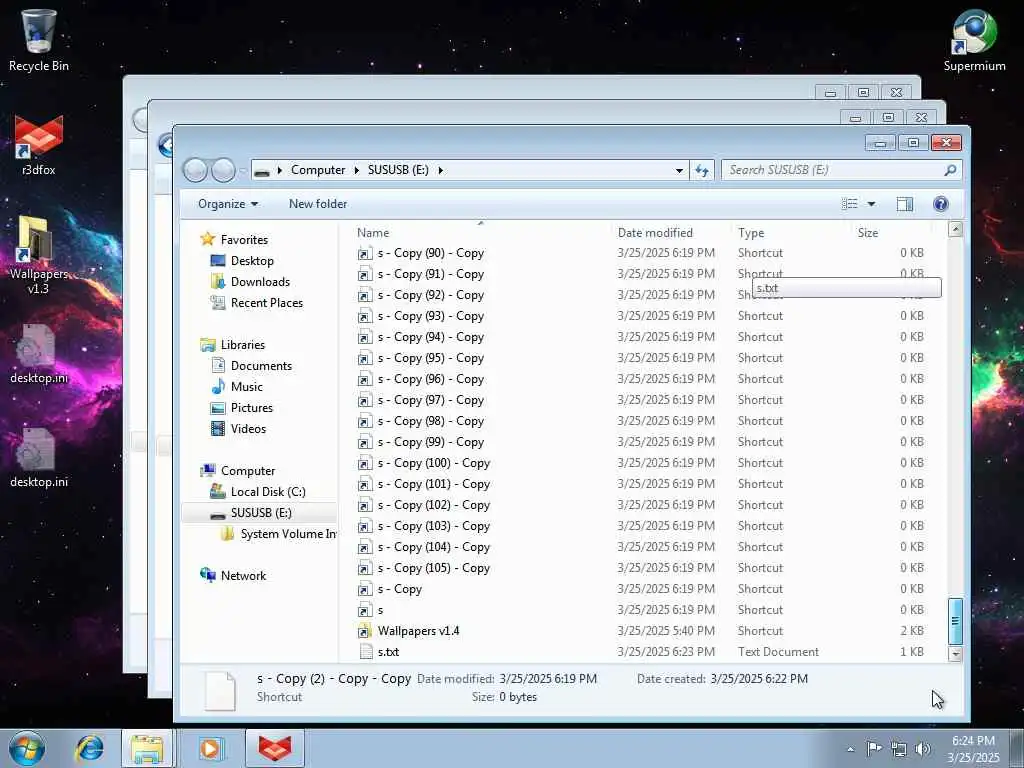The width and height of the screenshot is (1024, 768).
Task: Launch the r3dfox desktop shortcut
Action: (39, 145)
